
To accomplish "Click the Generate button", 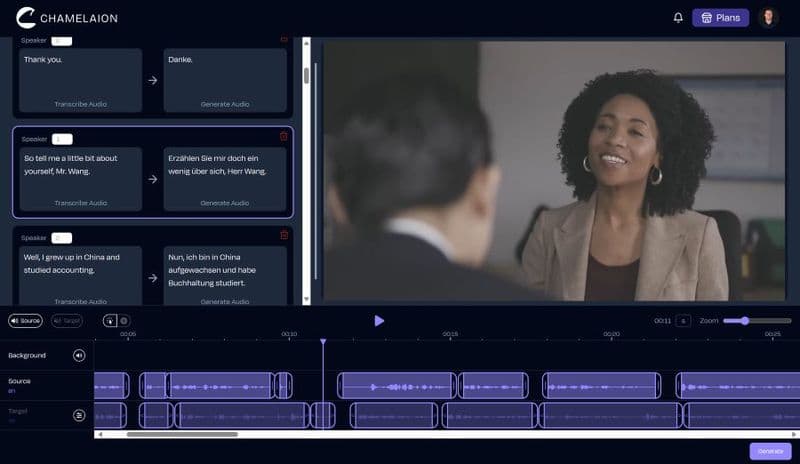I will [770, 451].
